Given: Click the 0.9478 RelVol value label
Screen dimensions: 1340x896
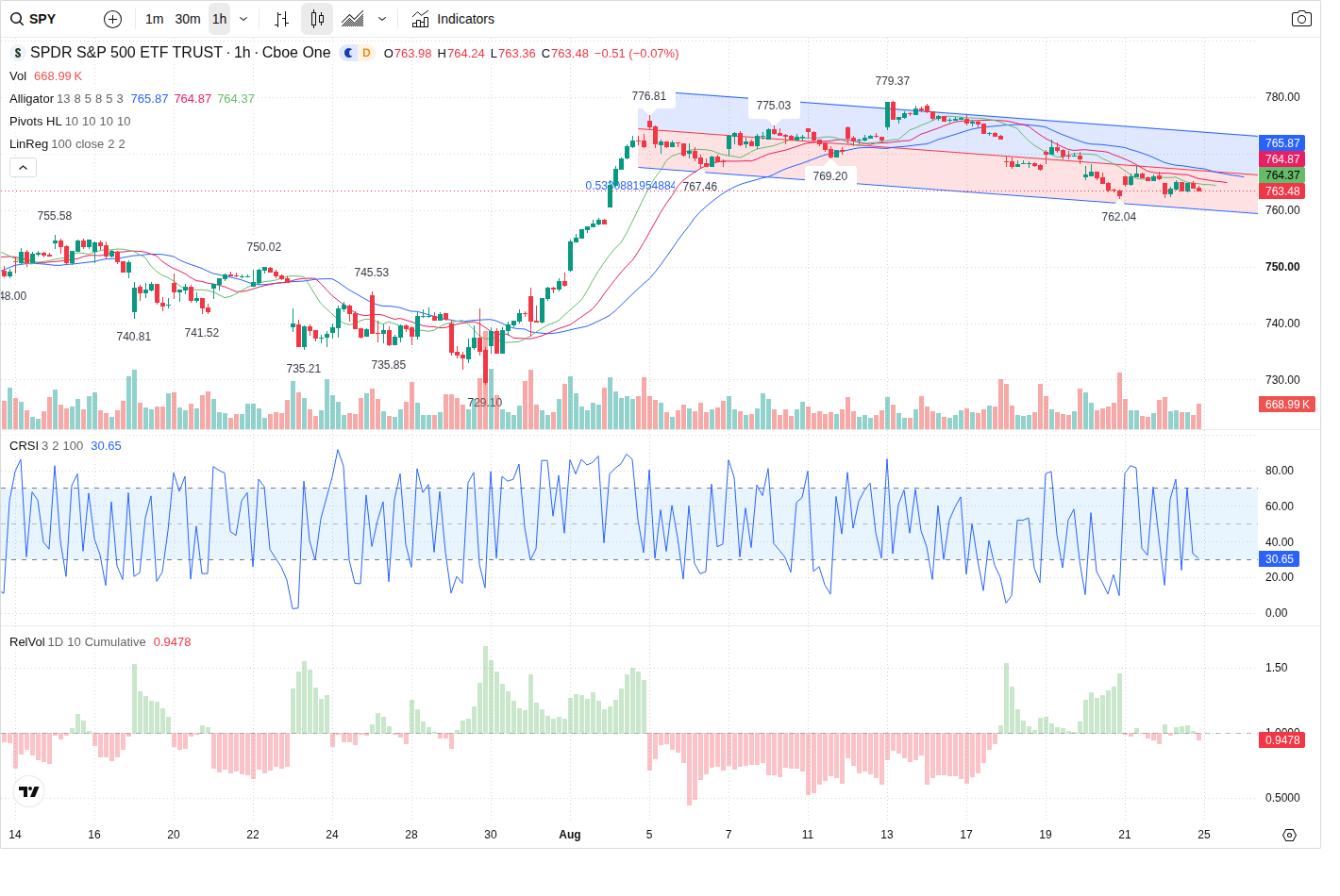Looking at the screenshot, I should tap(1281, 740).
